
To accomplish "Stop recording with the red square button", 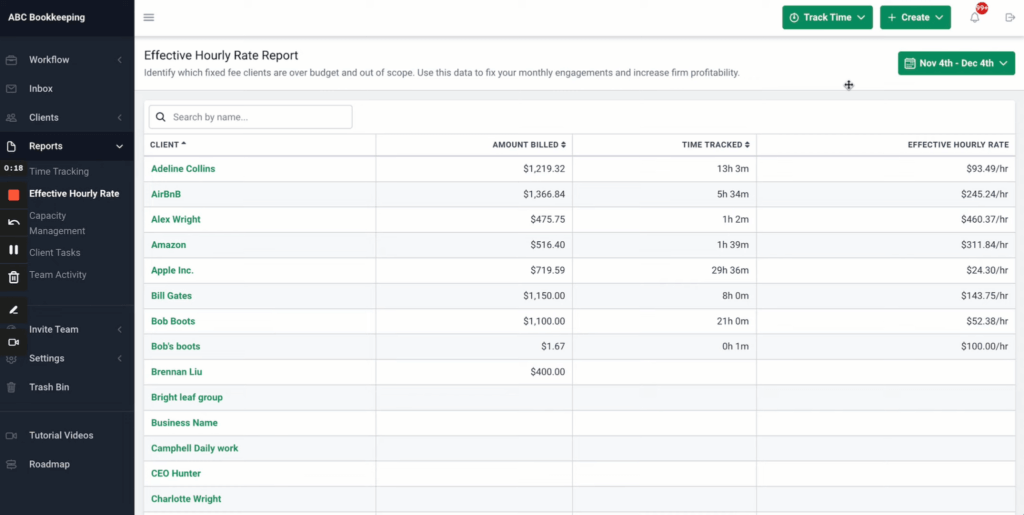I will (13, 195).
